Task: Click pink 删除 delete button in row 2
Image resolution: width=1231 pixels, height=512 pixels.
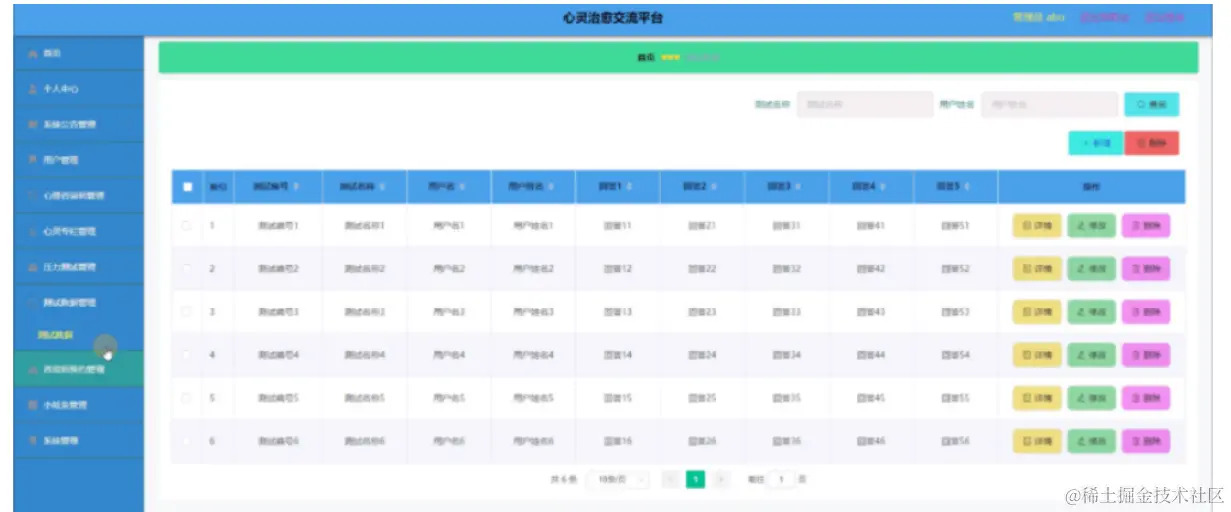Action: tap(1146, 269)
